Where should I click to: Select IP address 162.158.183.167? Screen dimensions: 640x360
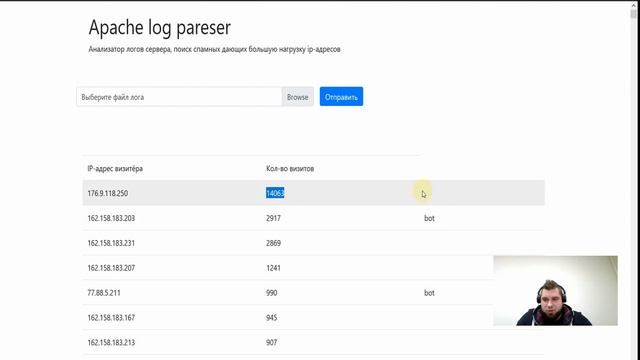pos(111,318)
